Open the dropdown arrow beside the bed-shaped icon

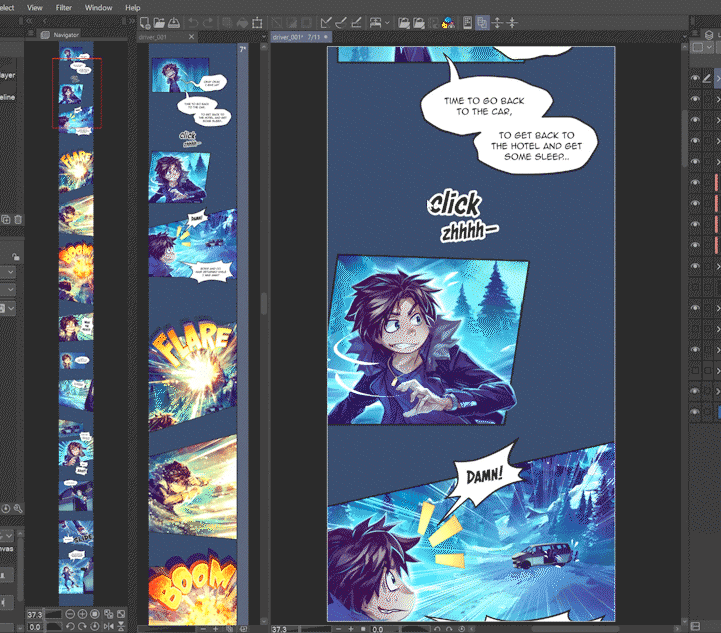387,23
